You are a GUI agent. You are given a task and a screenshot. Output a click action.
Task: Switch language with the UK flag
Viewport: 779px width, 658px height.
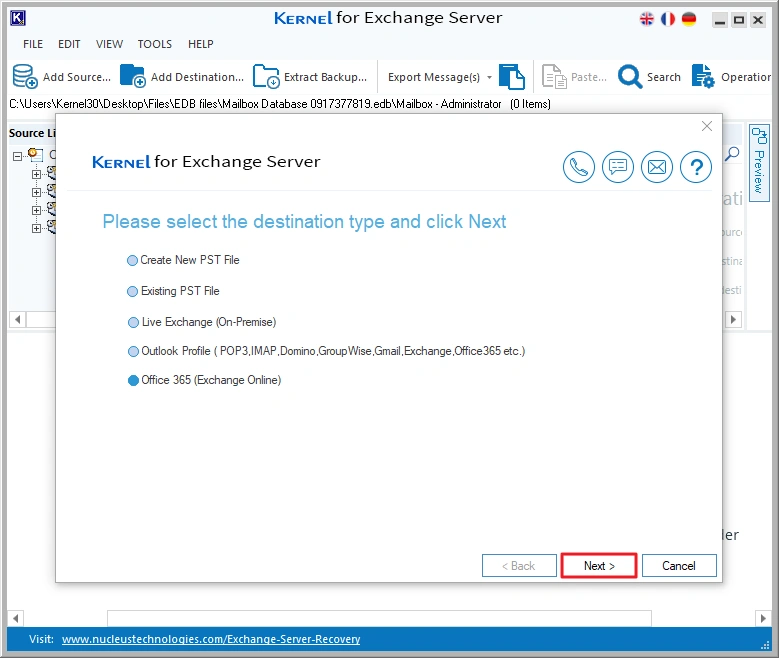point(647,19)
